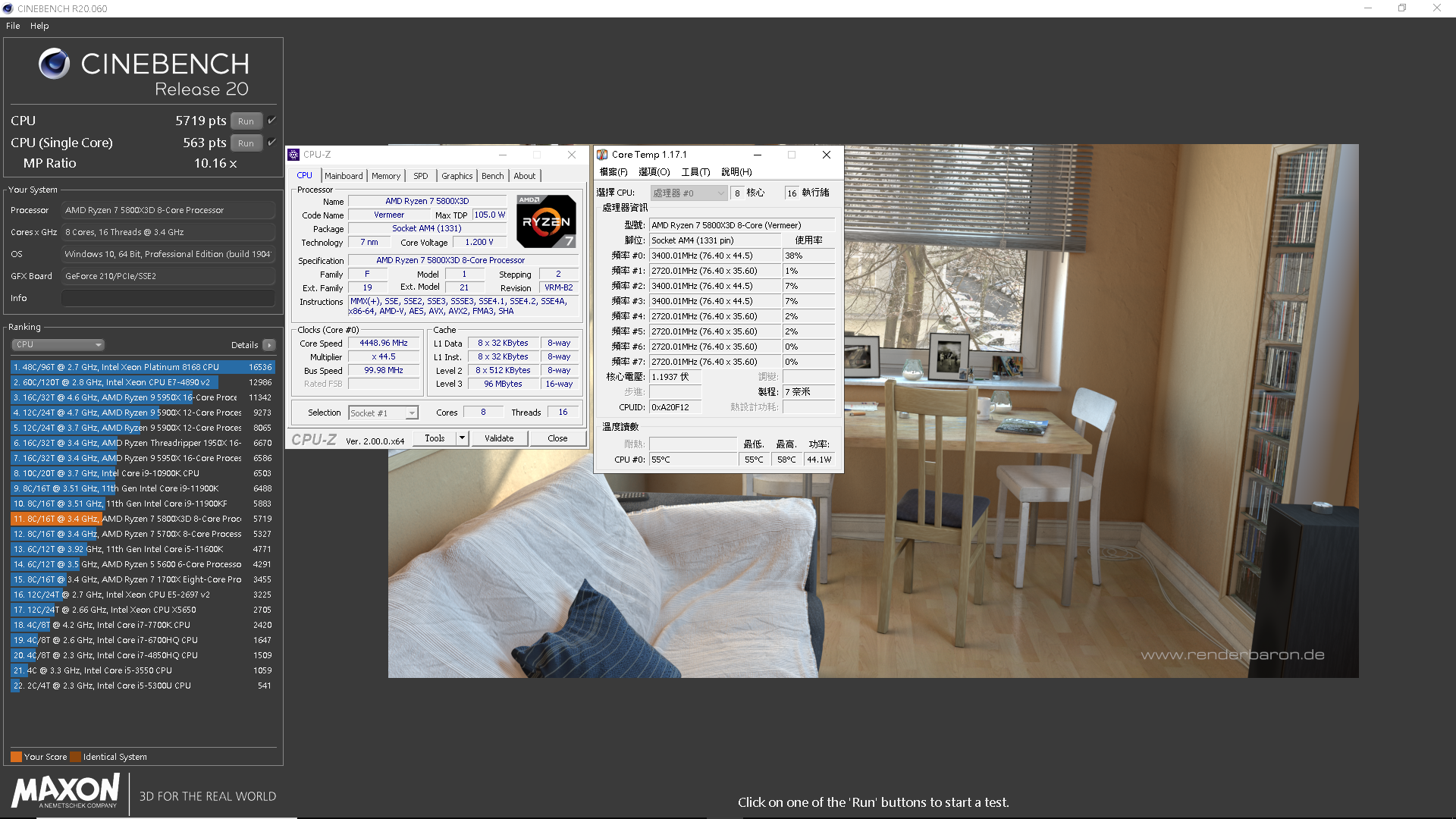
Task: Click the MAXON logo
Action: (65, 792)
